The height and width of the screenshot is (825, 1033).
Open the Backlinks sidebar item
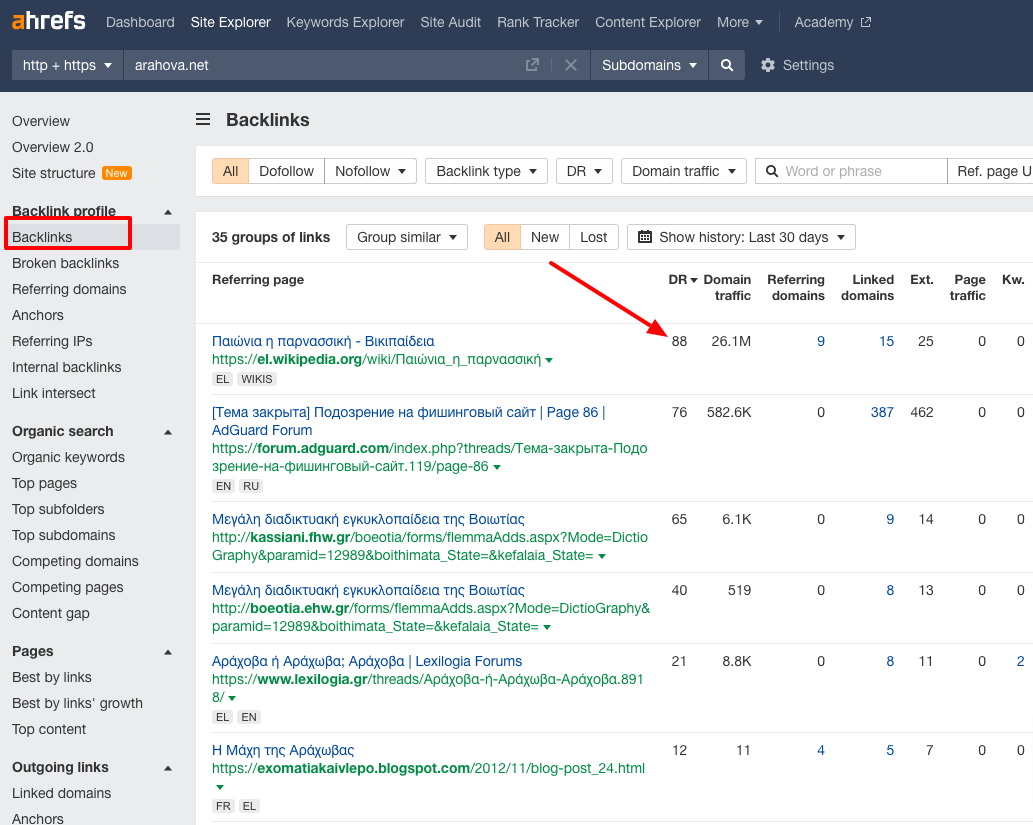click(x=42, y=237)
